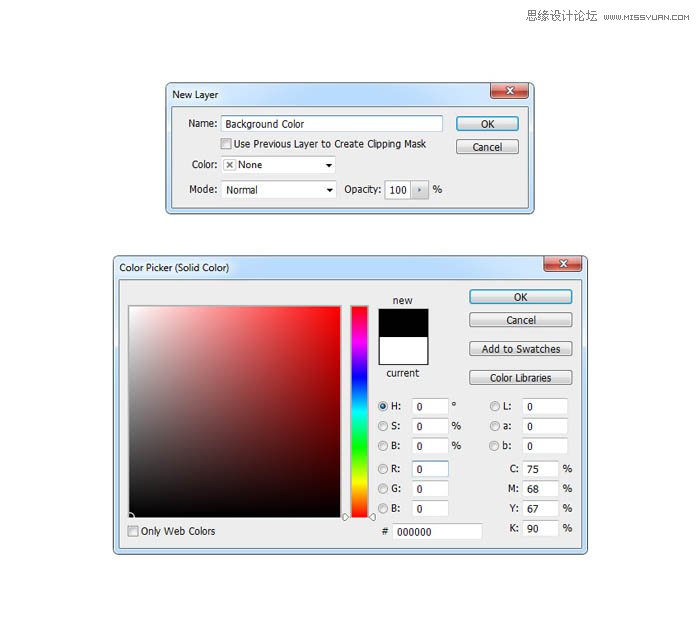Click the hex color code field
This screenshot has width=700, height=637.
pos(436,532)
